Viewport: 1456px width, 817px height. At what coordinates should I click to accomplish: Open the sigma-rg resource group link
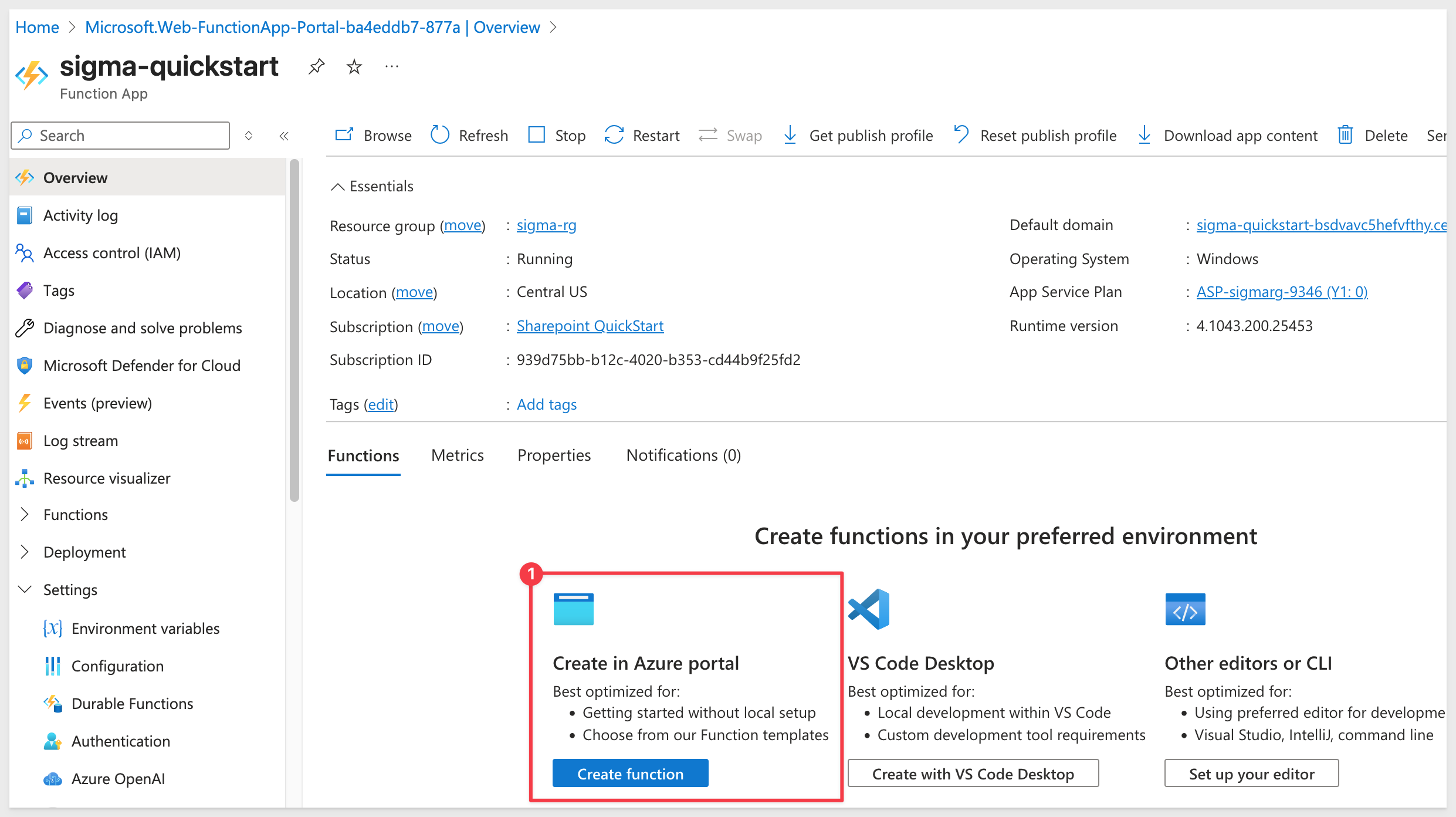(546, 225)
